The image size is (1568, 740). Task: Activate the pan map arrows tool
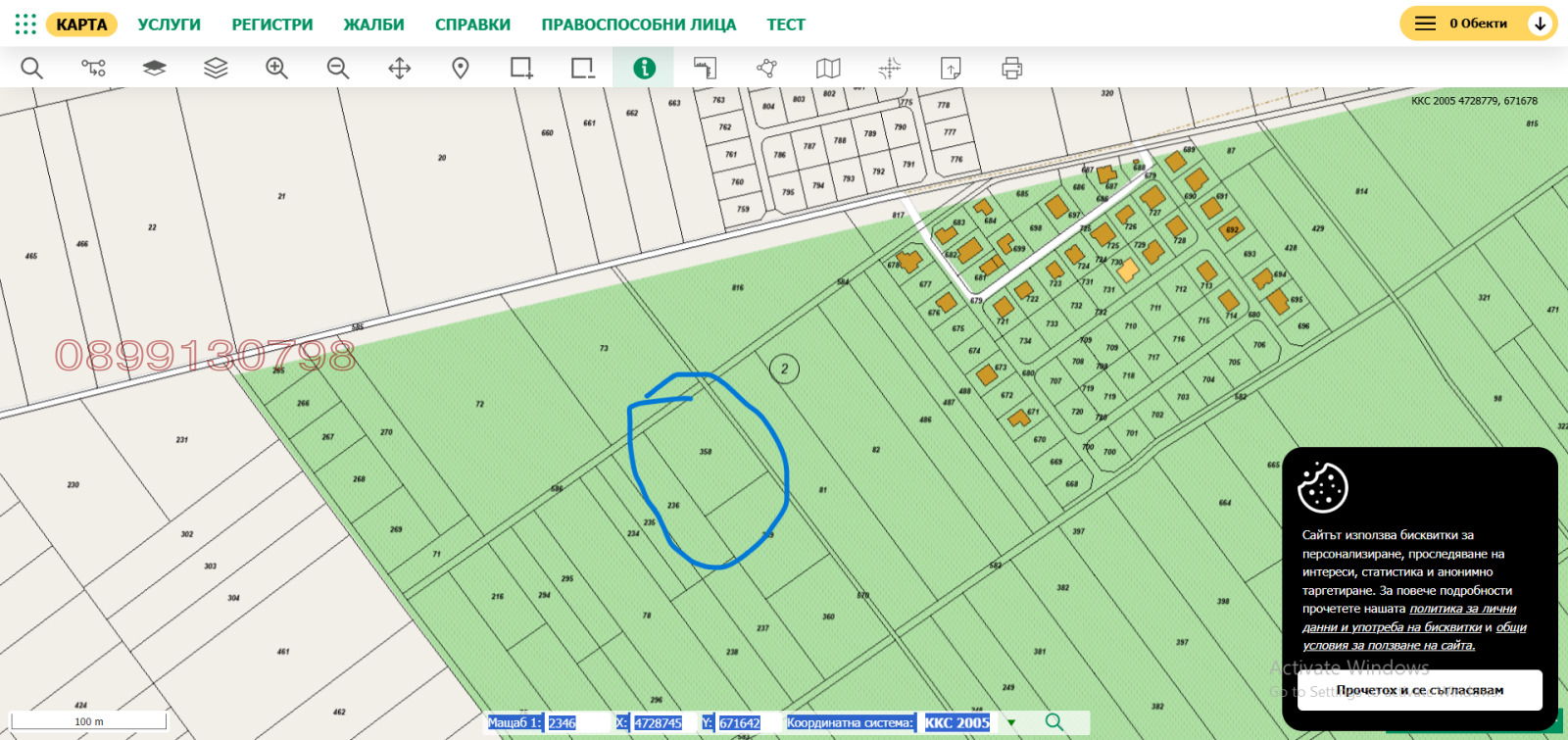pyautogui.click(x=399, y=68)
